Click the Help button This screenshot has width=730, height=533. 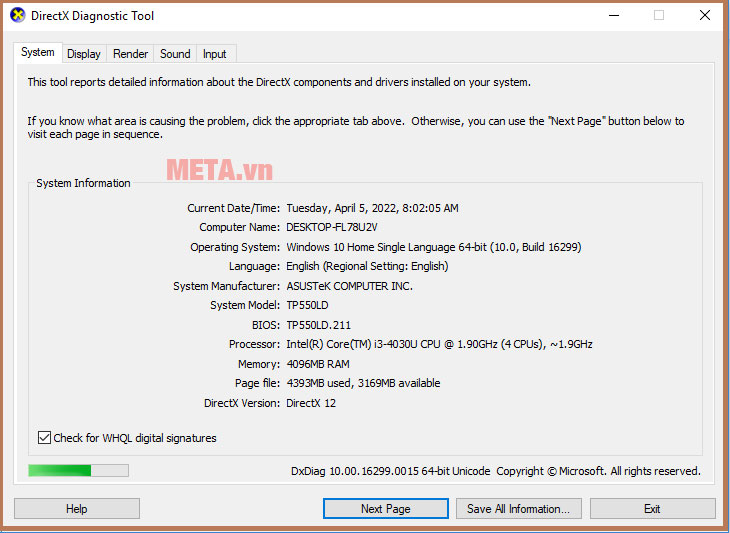pyautogui.click(x=77, y=508)
